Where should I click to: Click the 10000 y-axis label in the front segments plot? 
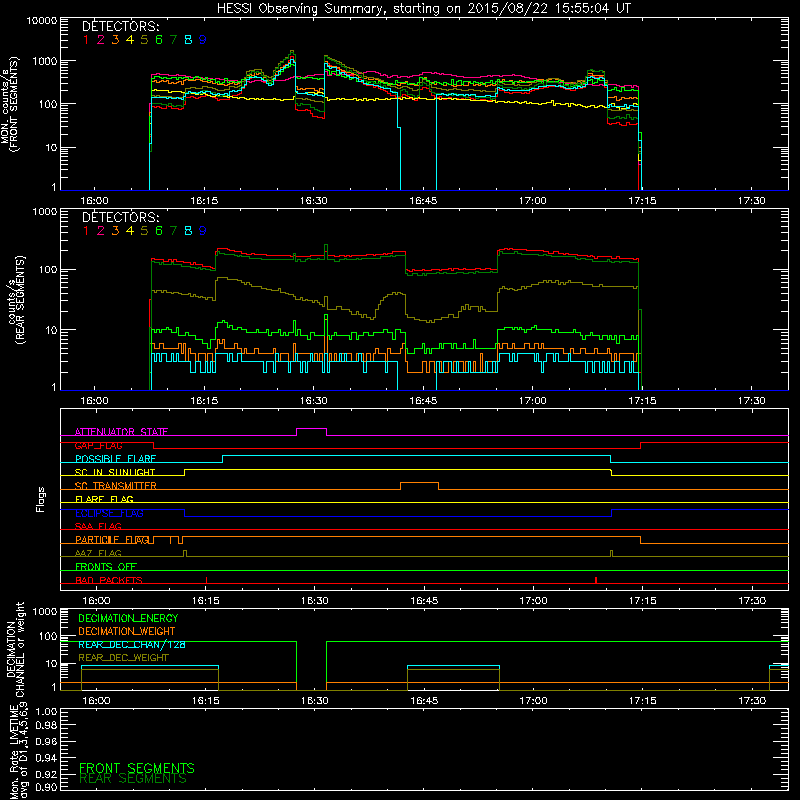[42, 20]
